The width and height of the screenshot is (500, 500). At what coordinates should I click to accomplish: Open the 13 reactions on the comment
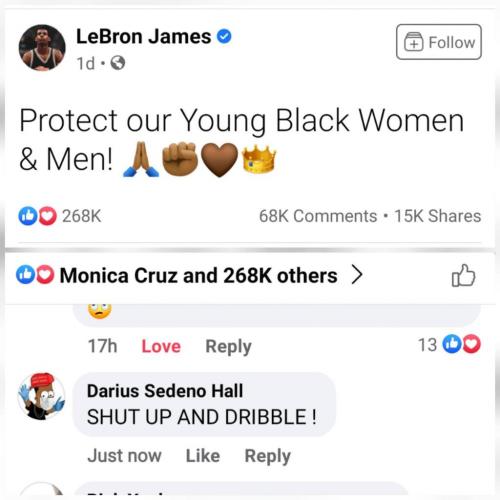click(x=449, y=344)
